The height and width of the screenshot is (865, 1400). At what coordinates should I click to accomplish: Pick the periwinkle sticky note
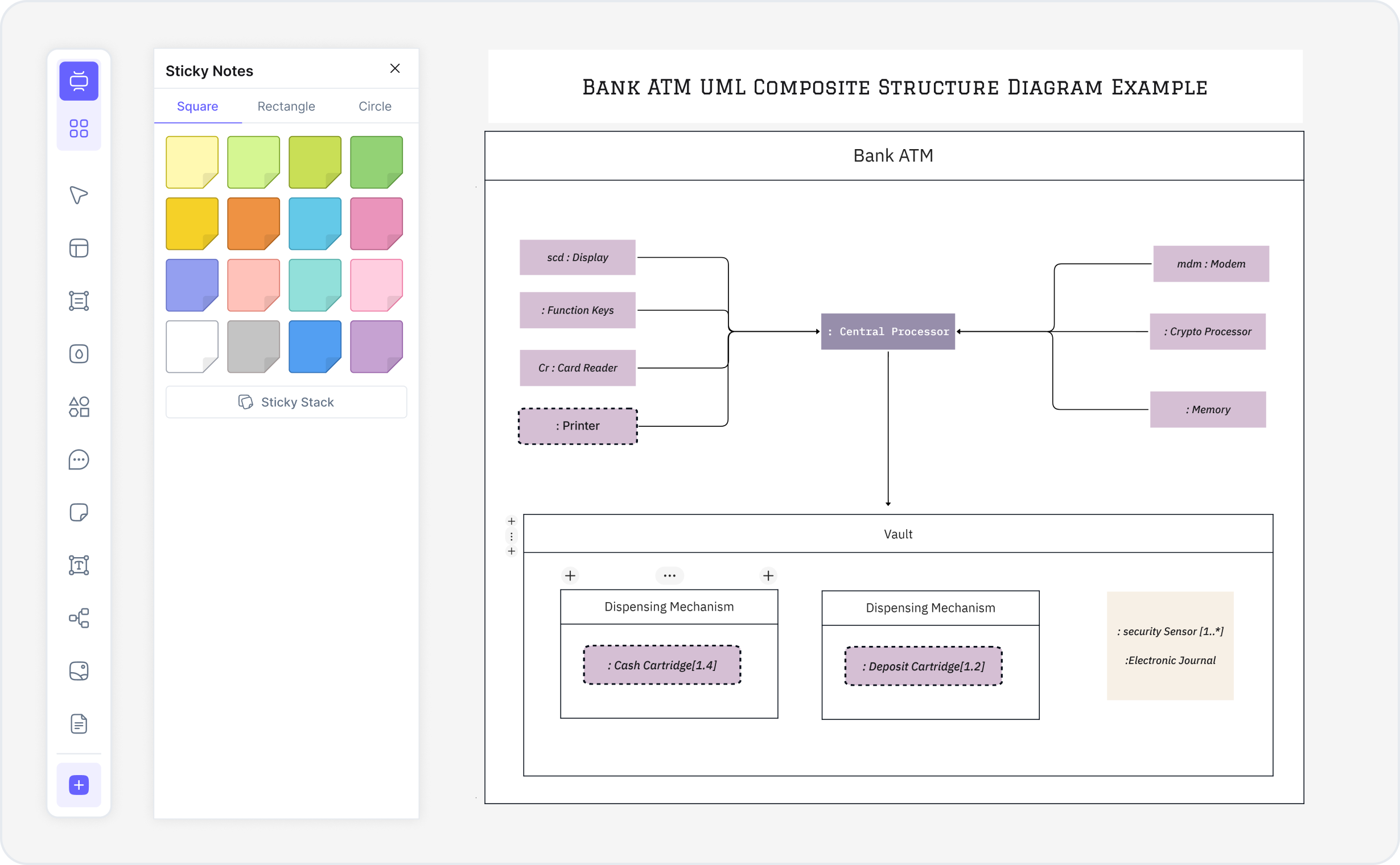pyautogui.click(x=192, y=286)
